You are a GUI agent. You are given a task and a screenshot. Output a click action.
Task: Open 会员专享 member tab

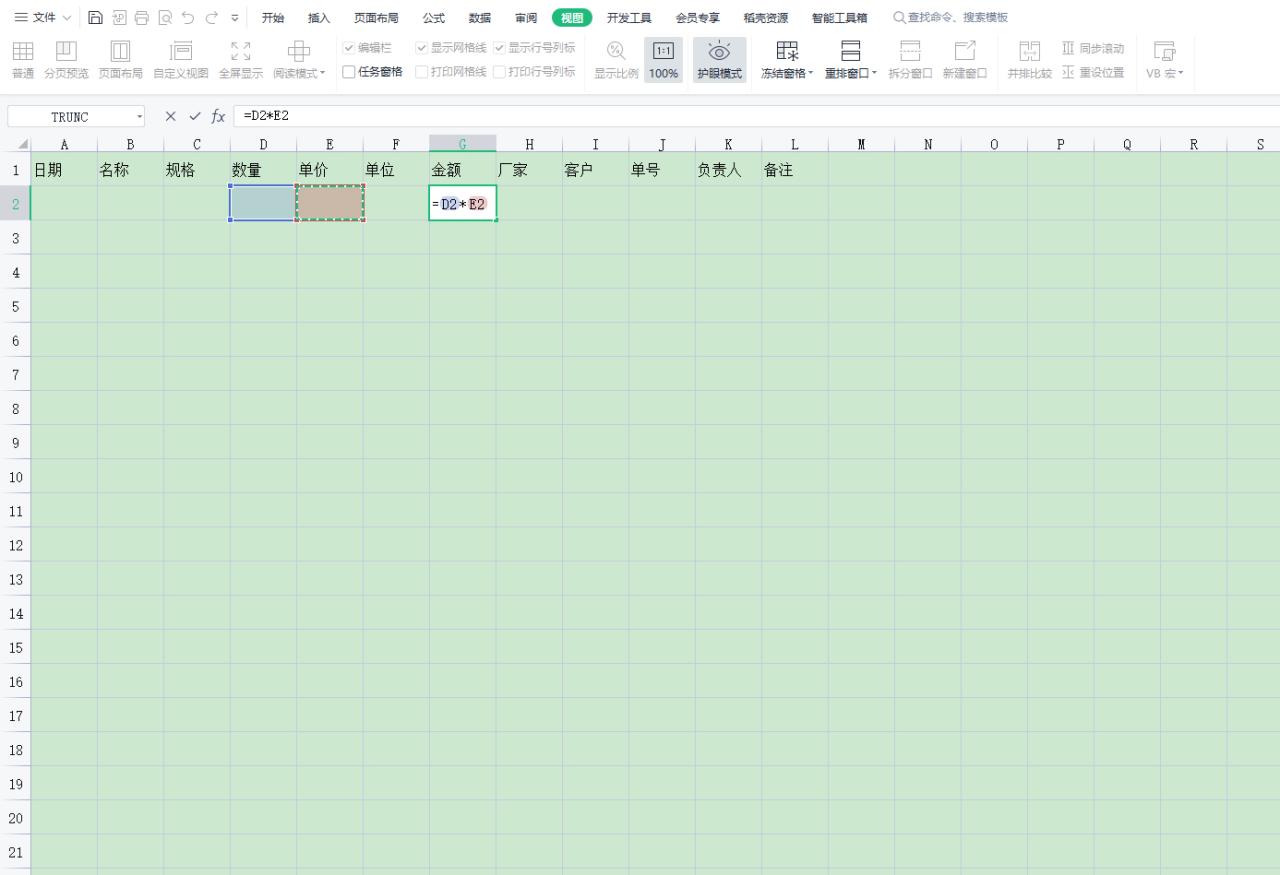point(697,18)
